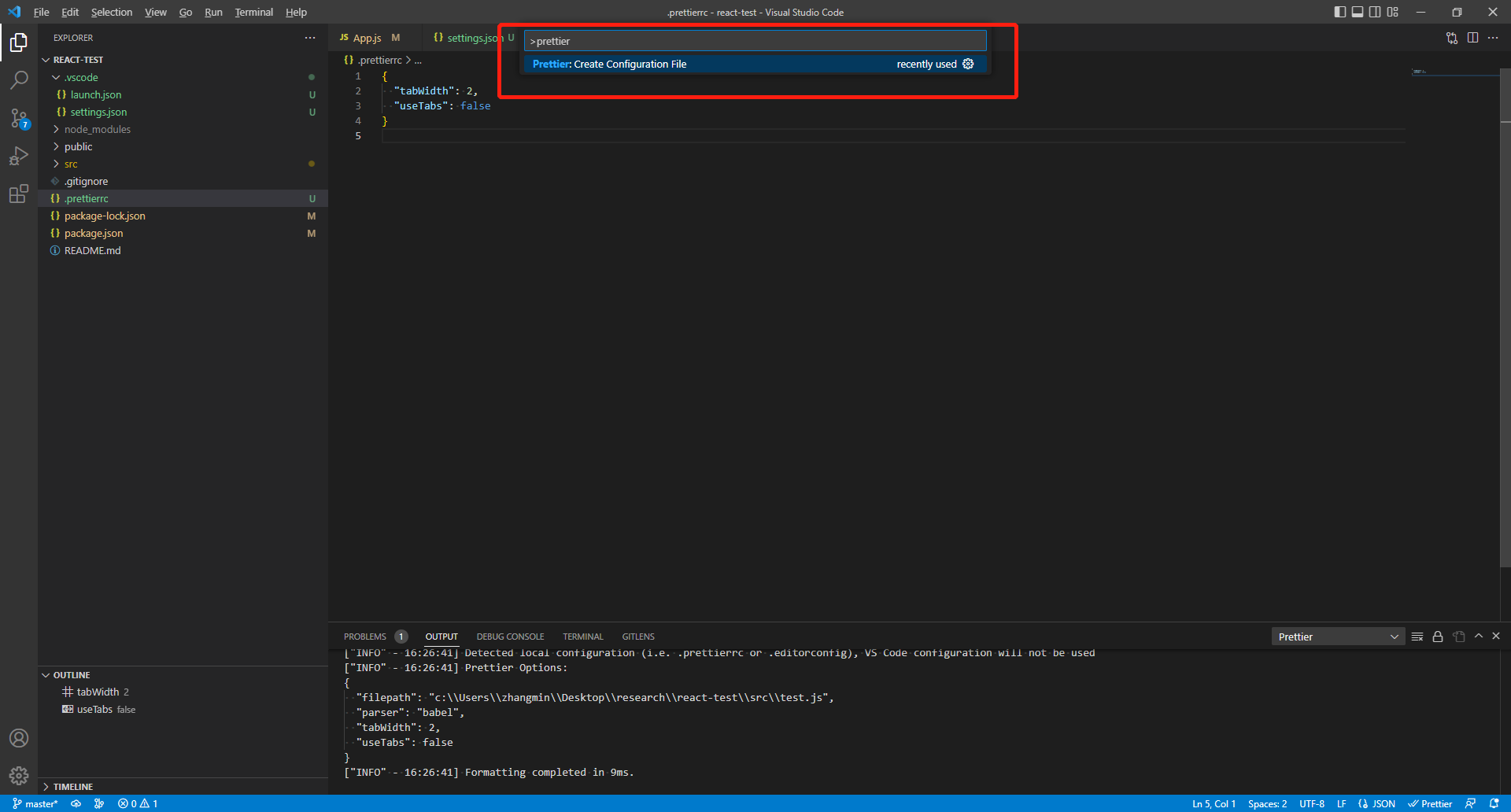Open launch.json in the explorer
Viewport: 1511px width, 812px height.
(183, 94)
